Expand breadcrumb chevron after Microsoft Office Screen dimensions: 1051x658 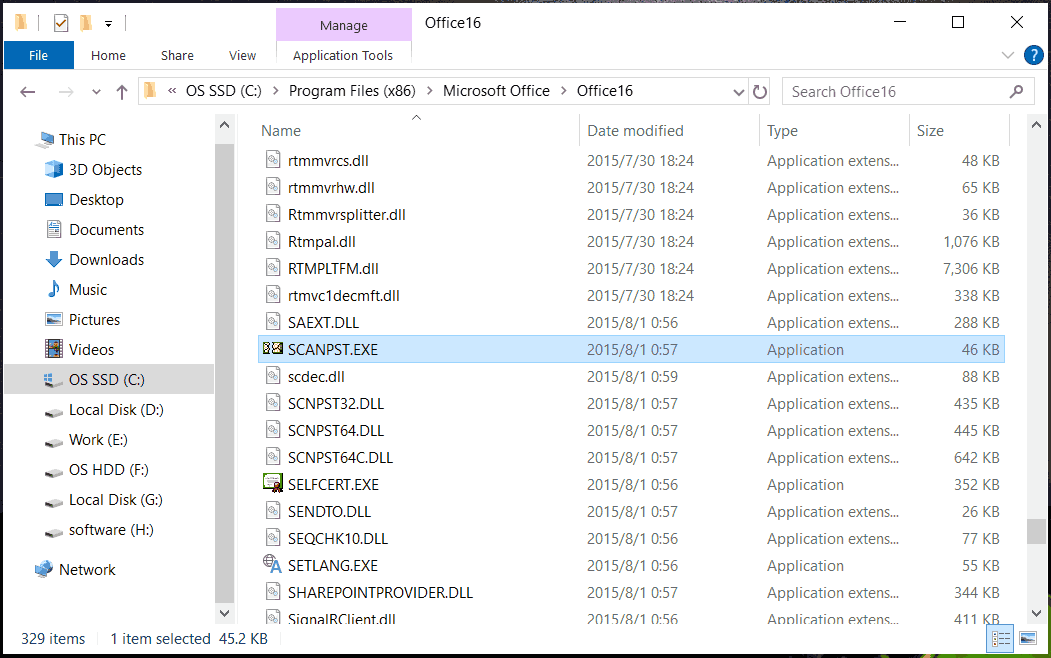[563, 91]
